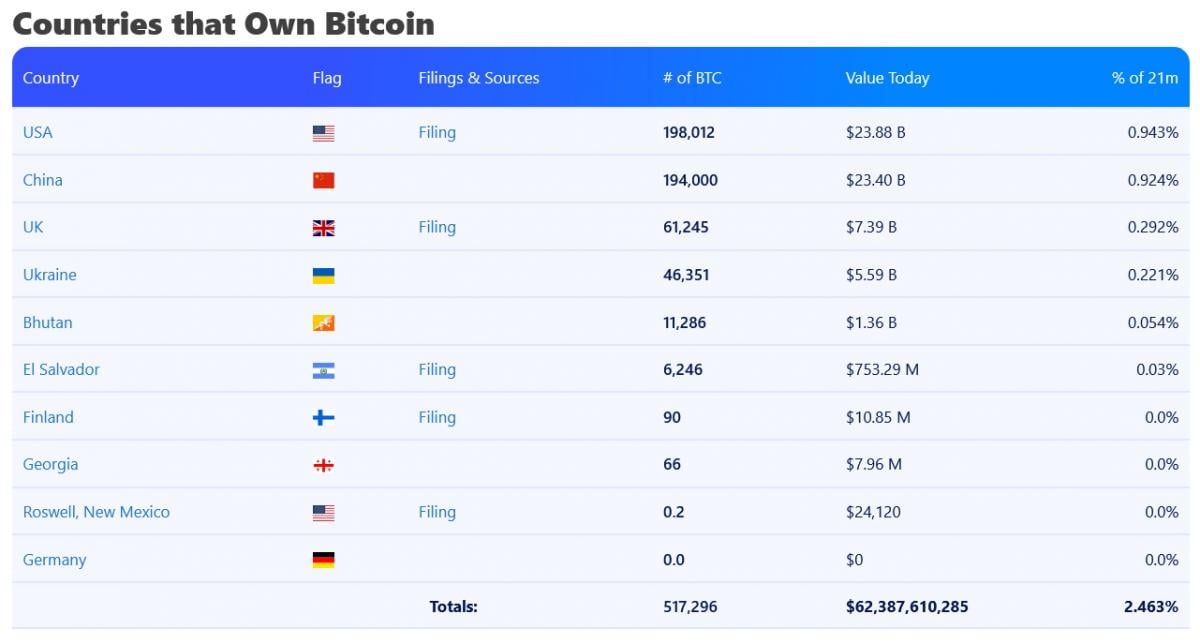Open the USA Filing source link
The height and width of the screenshot is (644, 1200).
point(437,132)
